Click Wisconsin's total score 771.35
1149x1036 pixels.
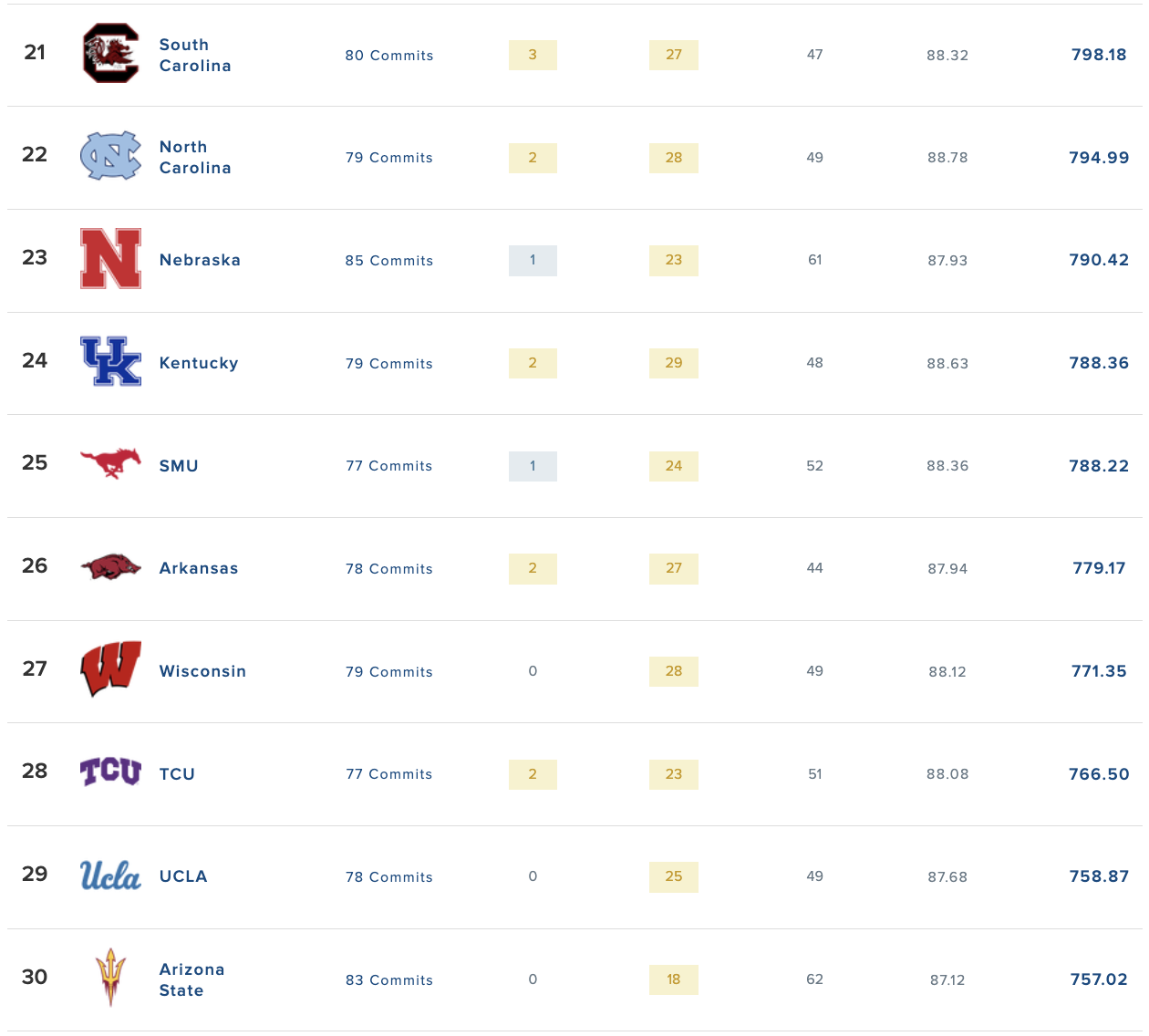[x=1099, y=671]
